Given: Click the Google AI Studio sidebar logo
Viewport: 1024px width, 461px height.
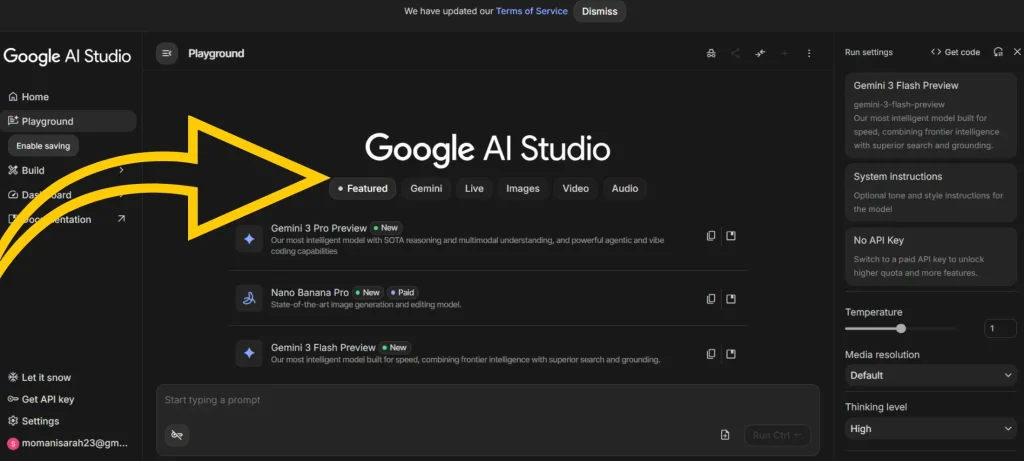Looking at the screenshot, I should click(67, 56).
